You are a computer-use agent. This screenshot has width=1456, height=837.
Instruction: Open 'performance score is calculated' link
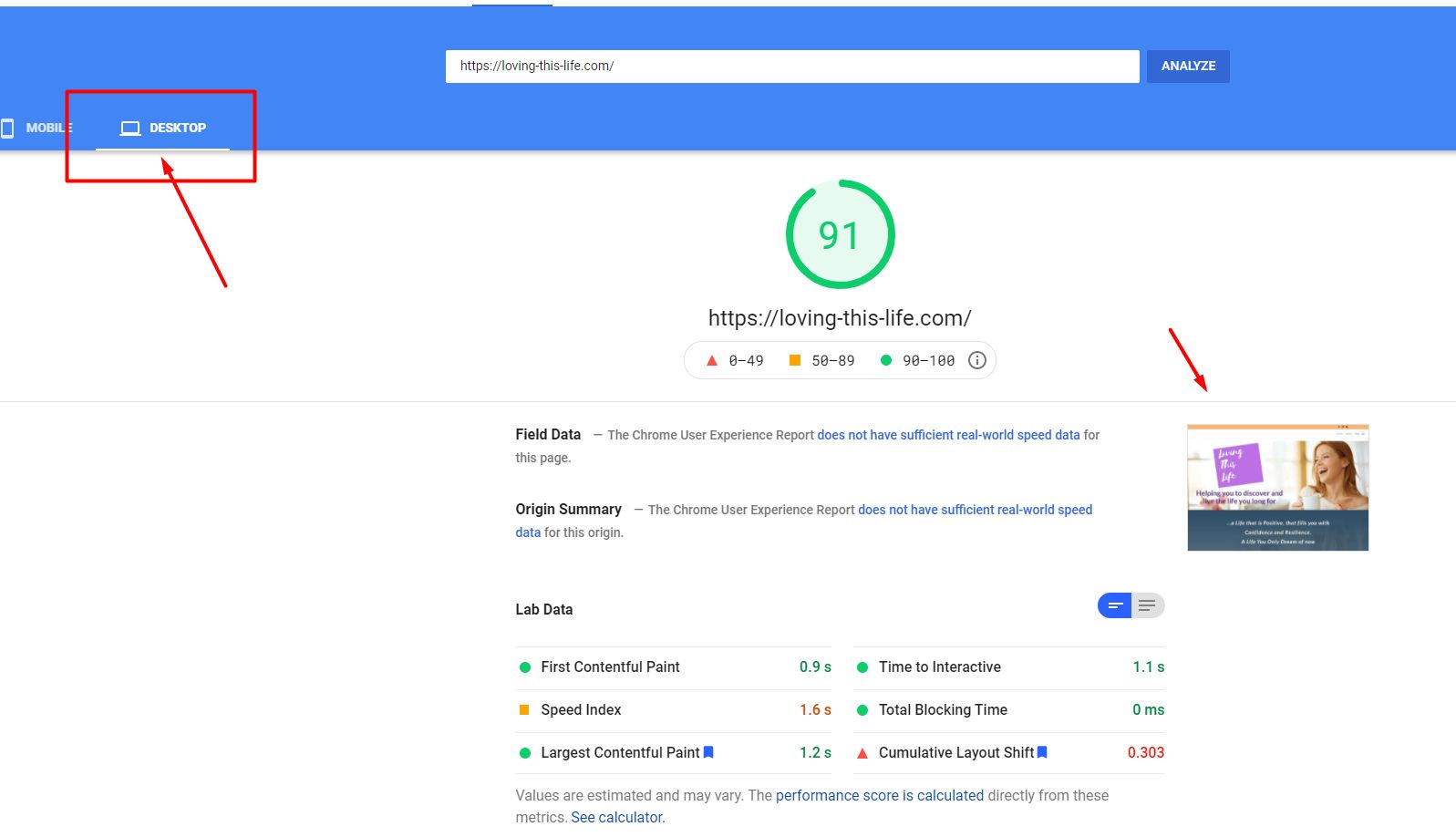879,795
